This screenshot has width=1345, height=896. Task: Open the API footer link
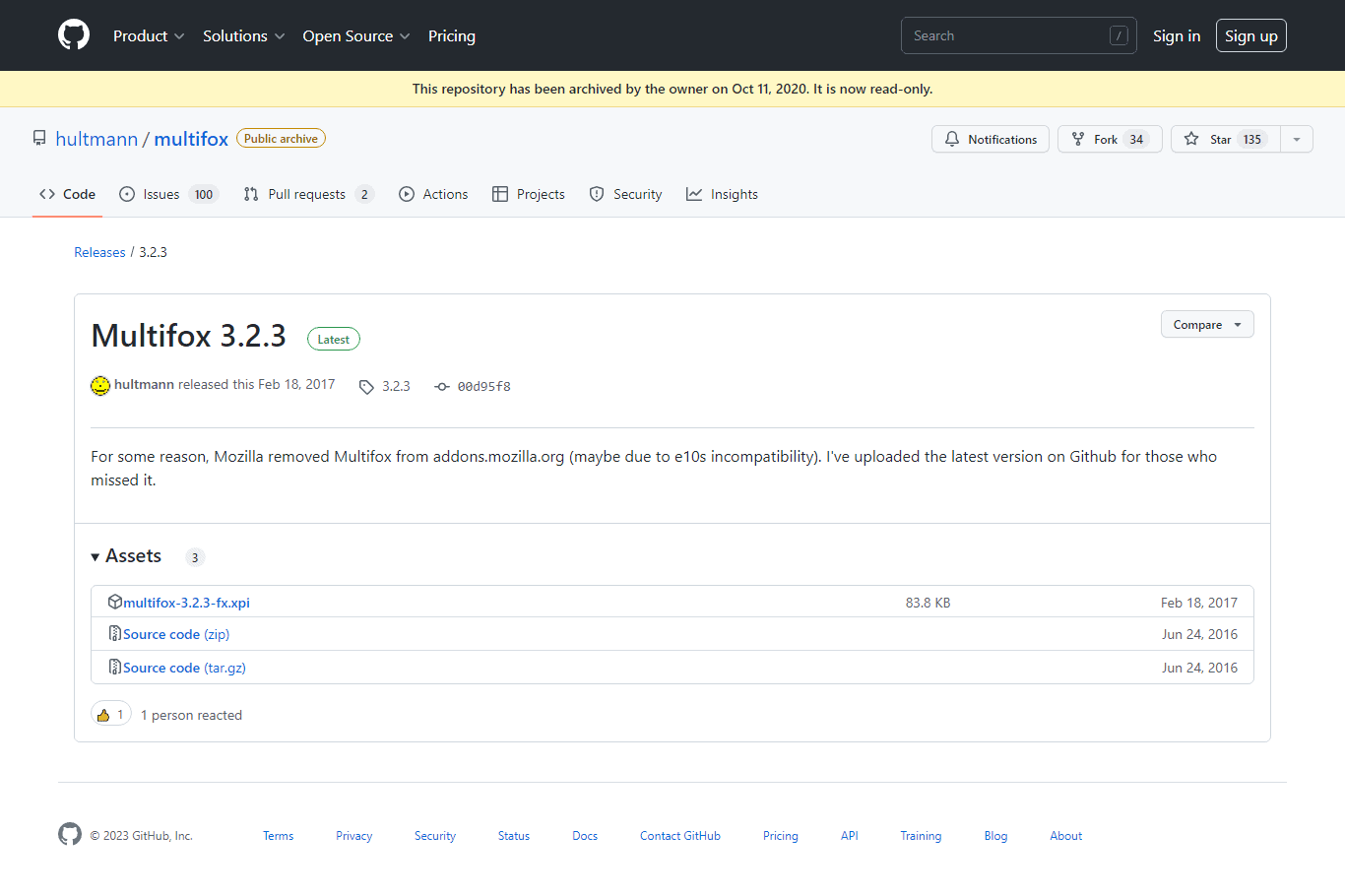tap(850, 836)
